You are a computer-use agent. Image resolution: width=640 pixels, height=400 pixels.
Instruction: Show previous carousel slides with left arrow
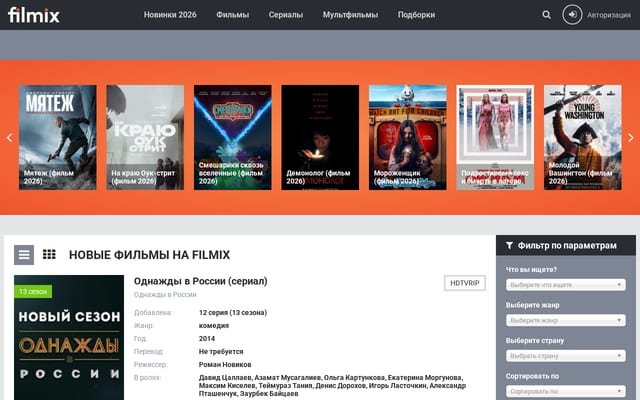coord(9,138)
